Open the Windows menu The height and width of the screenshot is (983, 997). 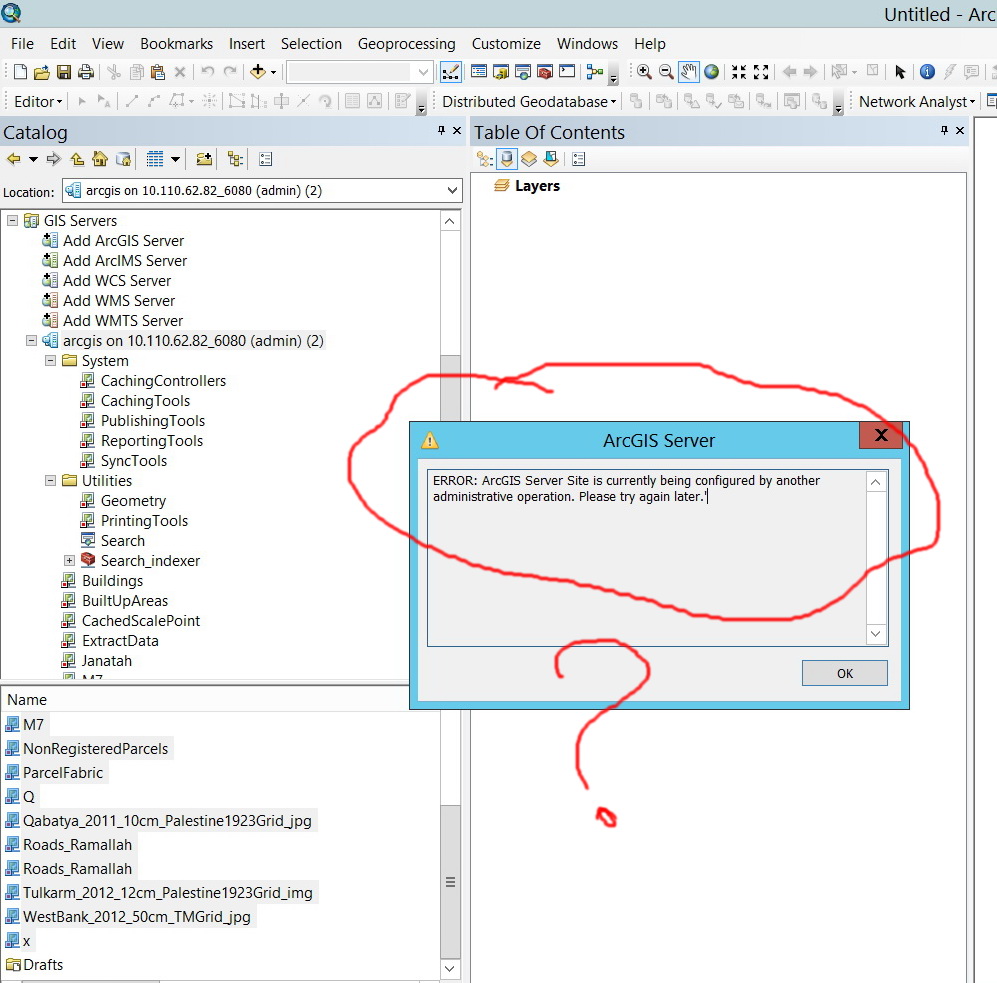[587, 44]
